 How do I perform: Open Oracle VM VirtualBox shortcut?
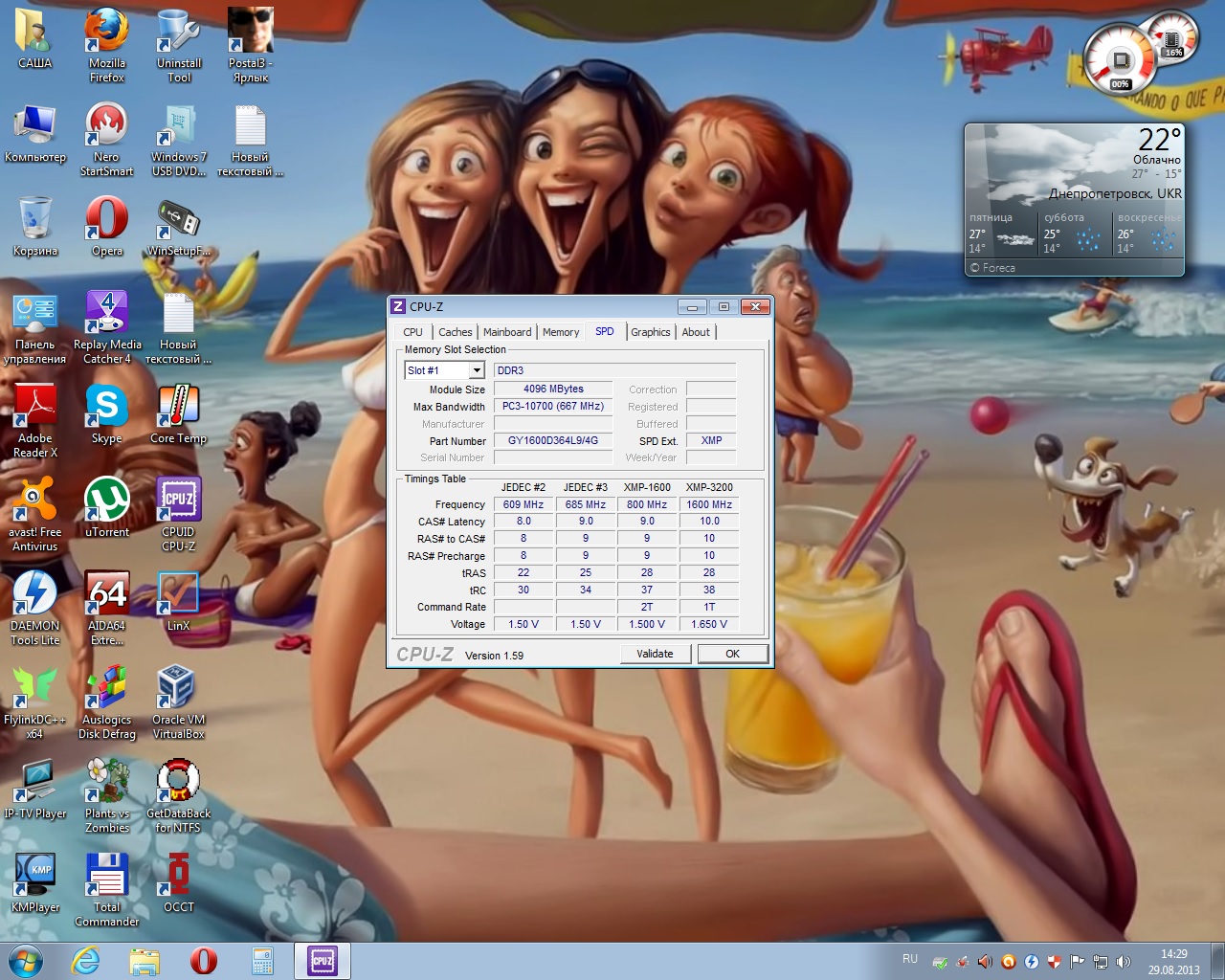click(179, 702)
